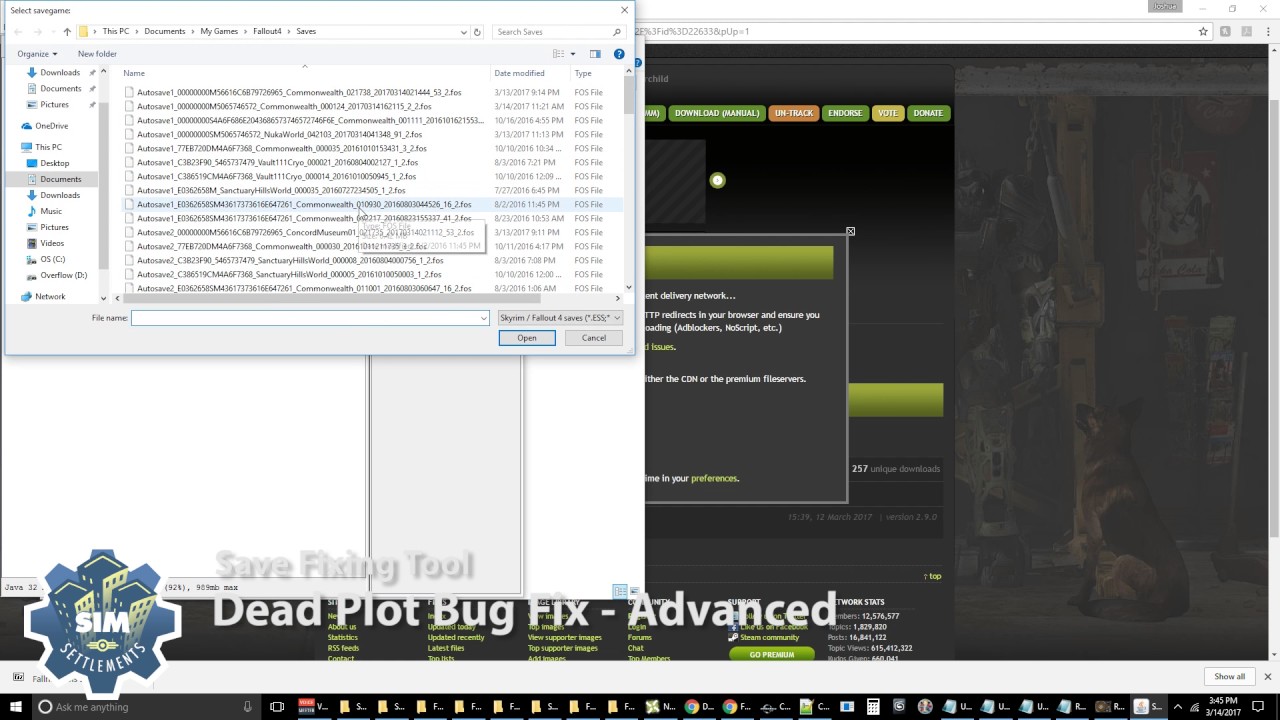This screenshot has width=1280, height=720.
Task: Open the preferences link in popup
Action: point(714,479)
